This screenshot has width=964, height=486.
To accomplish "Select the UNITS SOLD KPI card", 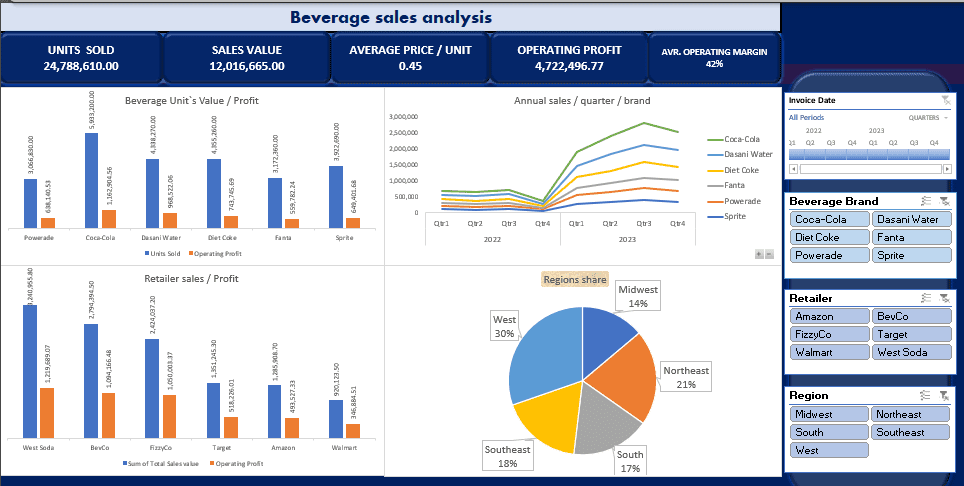I will tap(81, 58).
